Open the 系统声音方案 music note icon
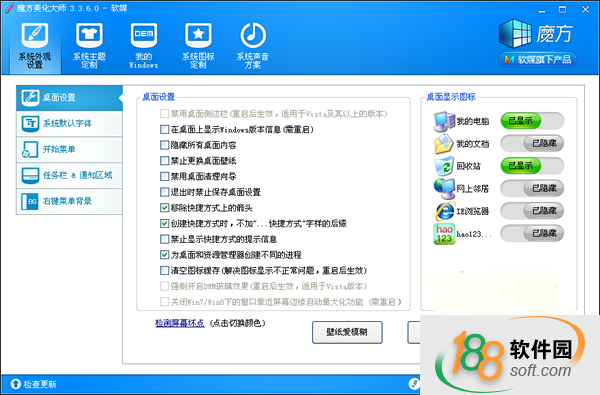The image size is (600, 395). (253, 35)
